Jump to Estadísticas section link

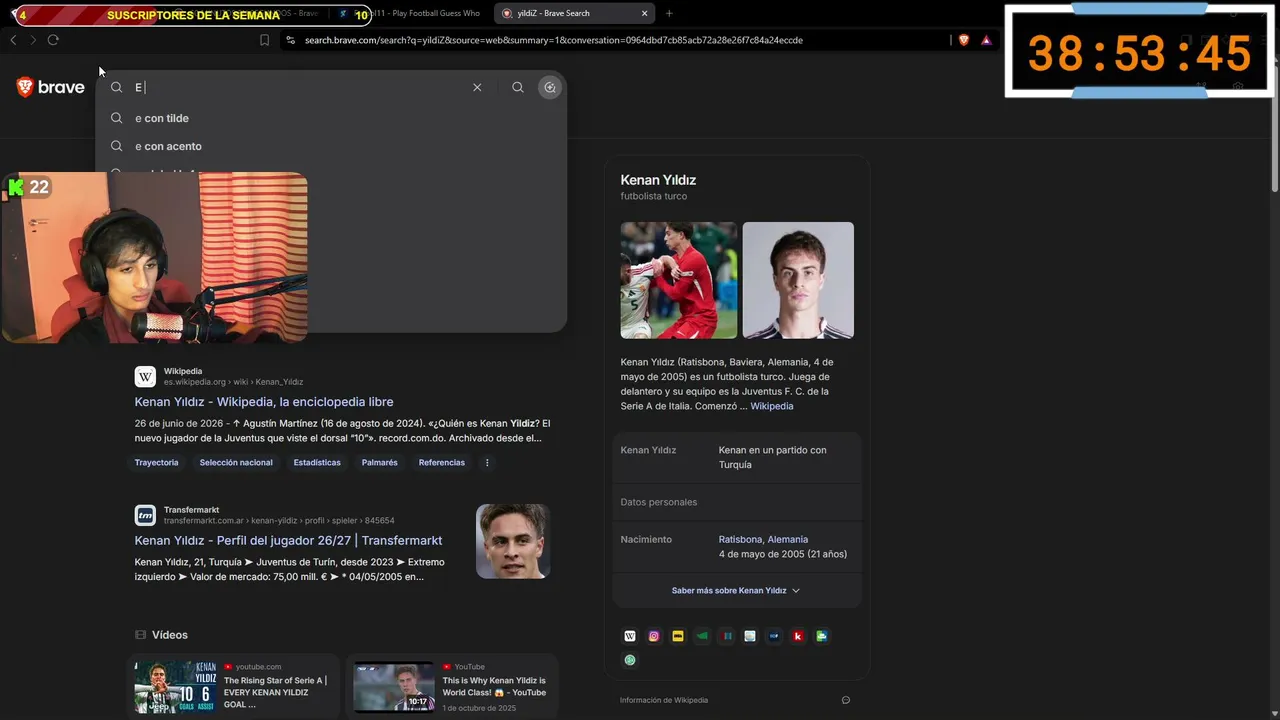317,463
